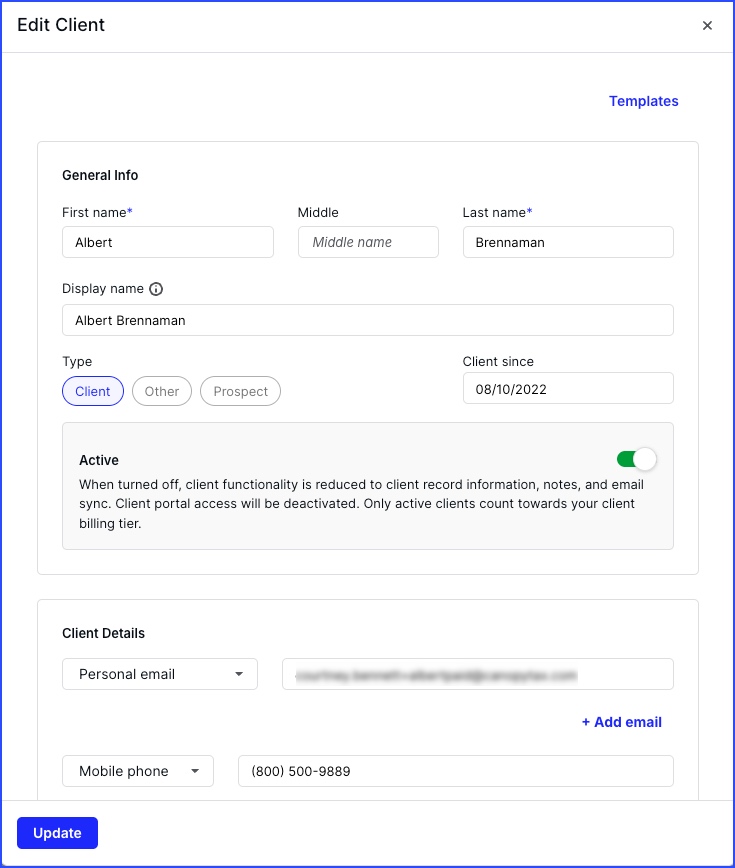Screen dimensions: 735x868
Task: Edit the personal email address field
Action: tap(478, 674)
